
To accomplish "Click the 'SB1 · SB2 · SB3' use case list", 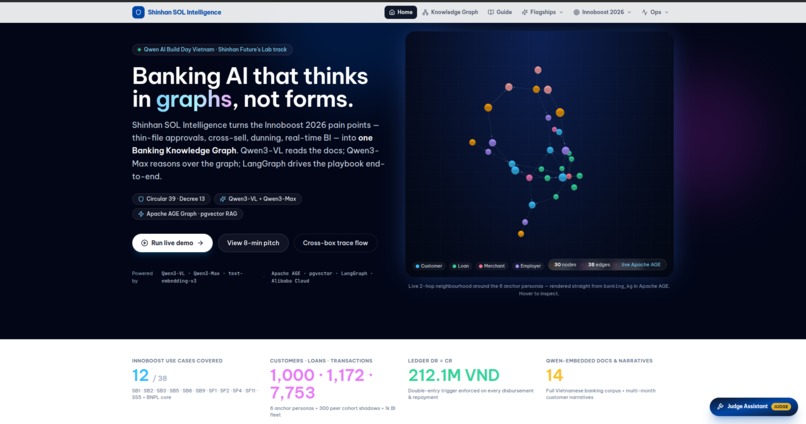I will point(194,394).
